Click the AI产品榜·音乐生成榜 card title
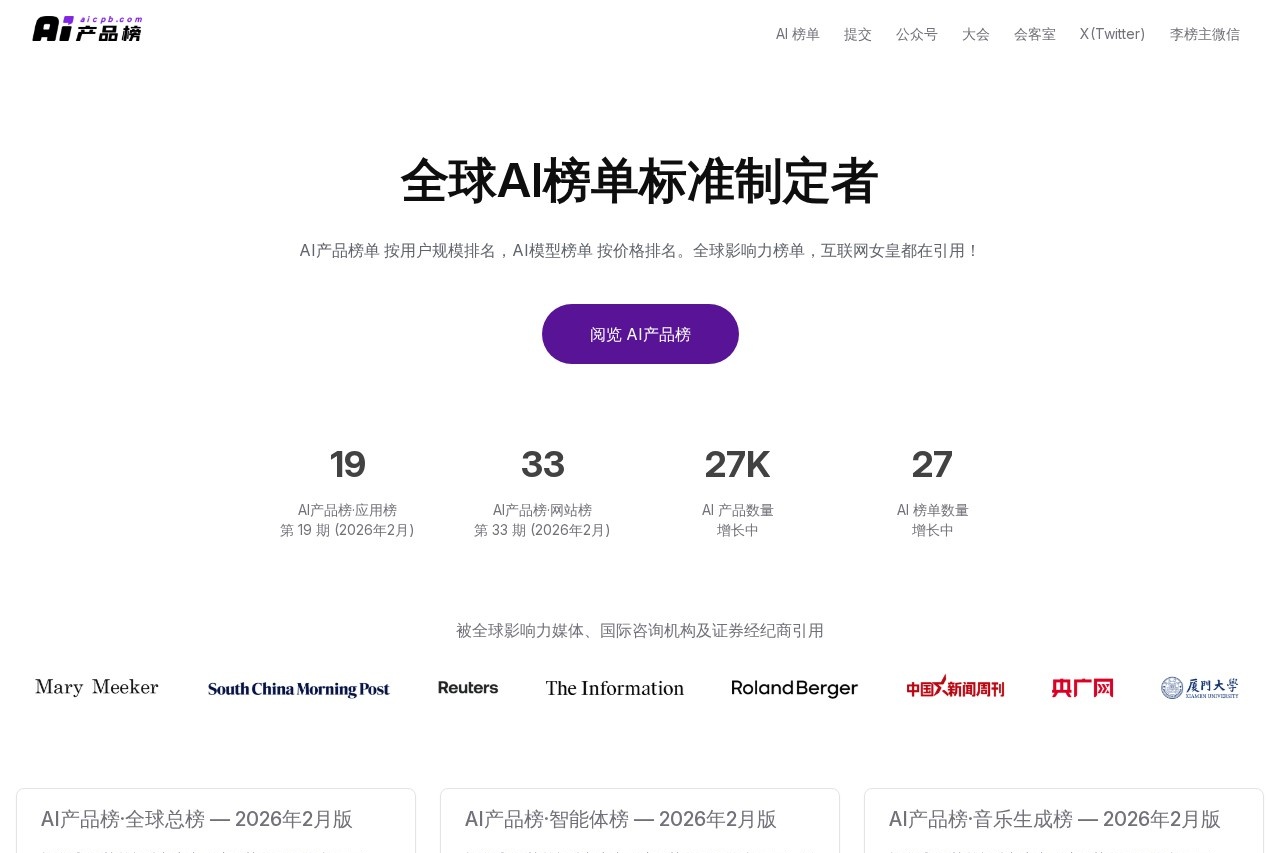Image resolution: width=1280 pixels, height=853 pixels. tap(1054, 819)
